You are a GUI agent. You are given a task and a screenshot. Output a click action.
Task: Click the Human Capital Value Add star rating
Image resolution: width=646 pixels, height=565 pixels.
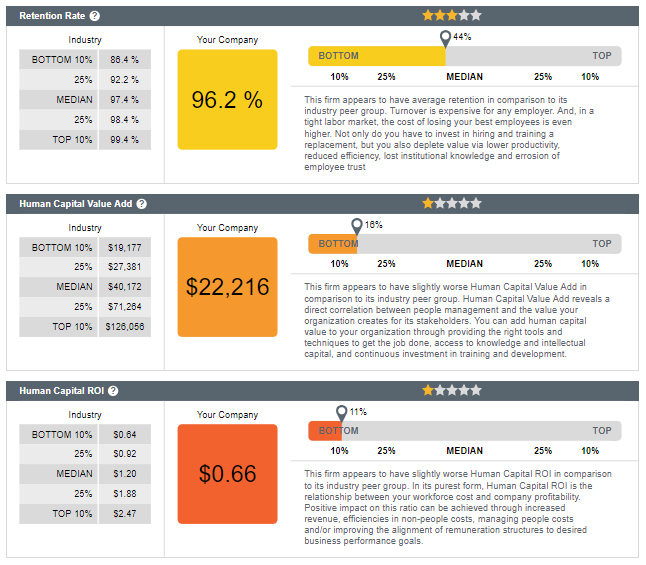click(452, 203)
